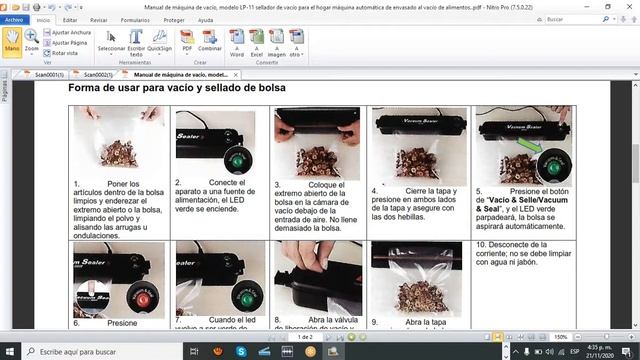
Task: Open the notification center icon
Action: tap(627, 351)
